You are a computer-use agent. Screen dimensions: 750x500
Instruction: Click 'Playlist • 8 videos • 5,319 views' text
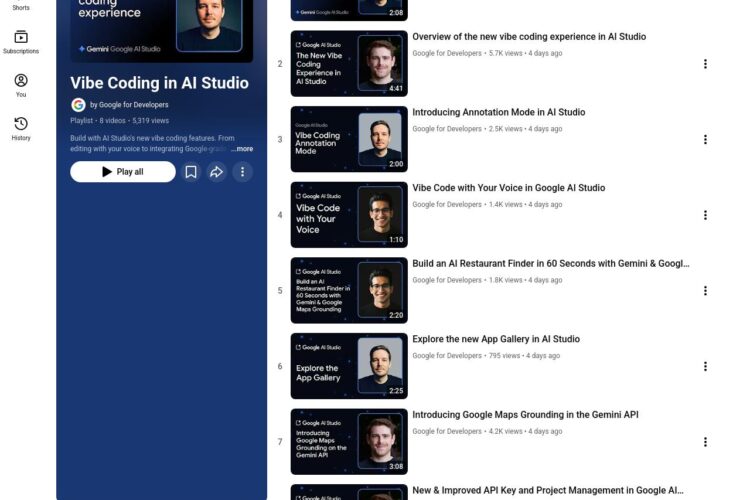(120, 121)
